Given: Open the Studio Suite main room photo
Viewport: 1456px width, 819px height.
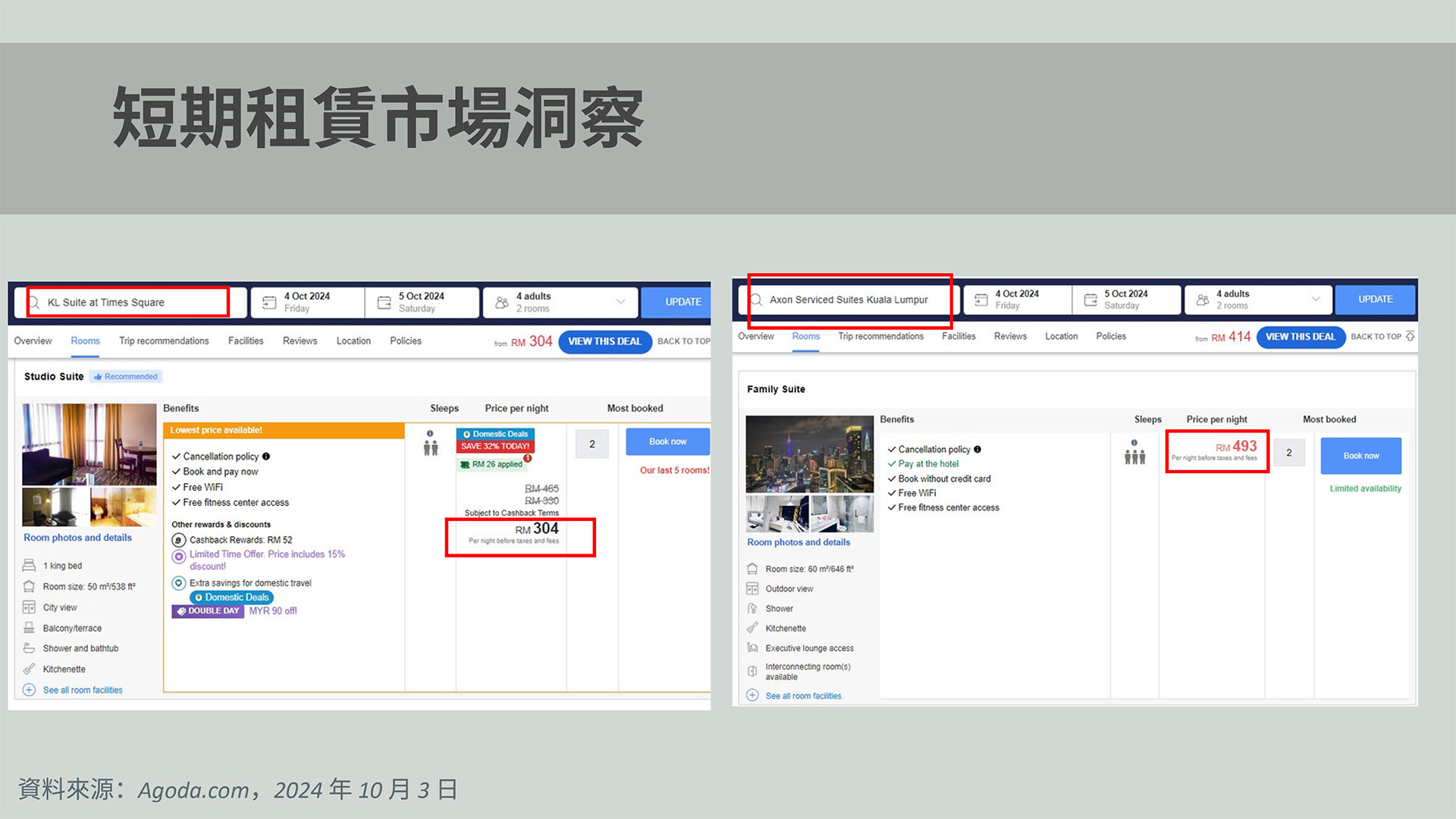Looking at the screenshot, I should pos(89,444).
